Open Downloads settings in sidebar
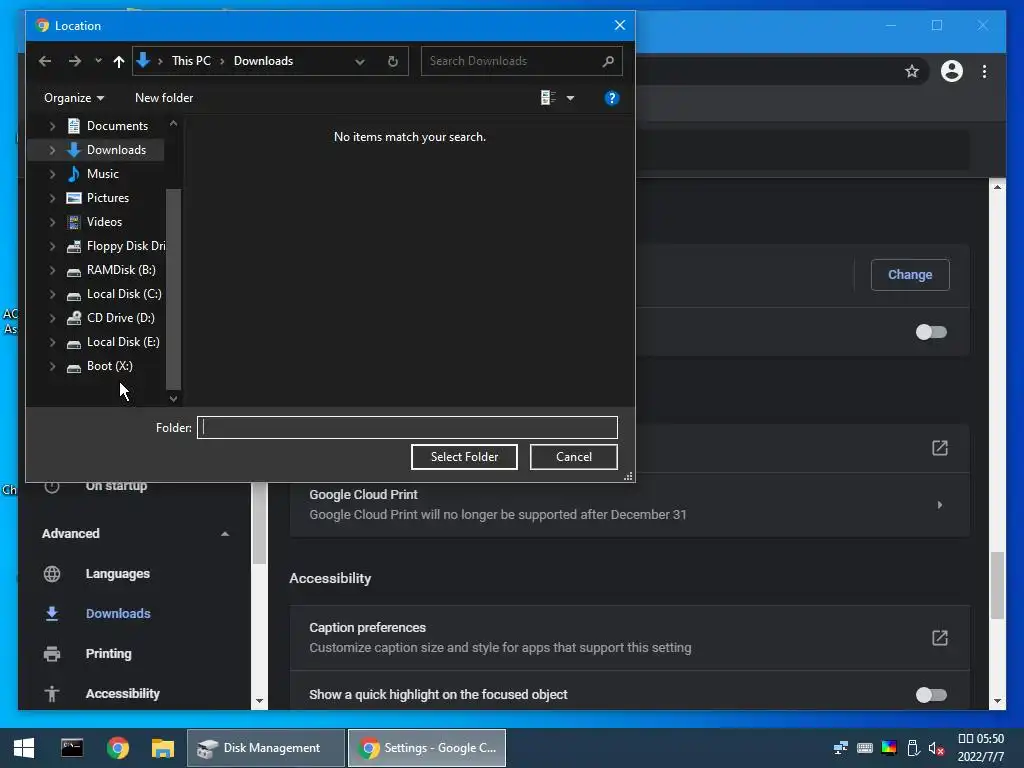Image resolution: width=1024 pixels, height=768 pixels. pyautogui.click(x=118, y=614)
